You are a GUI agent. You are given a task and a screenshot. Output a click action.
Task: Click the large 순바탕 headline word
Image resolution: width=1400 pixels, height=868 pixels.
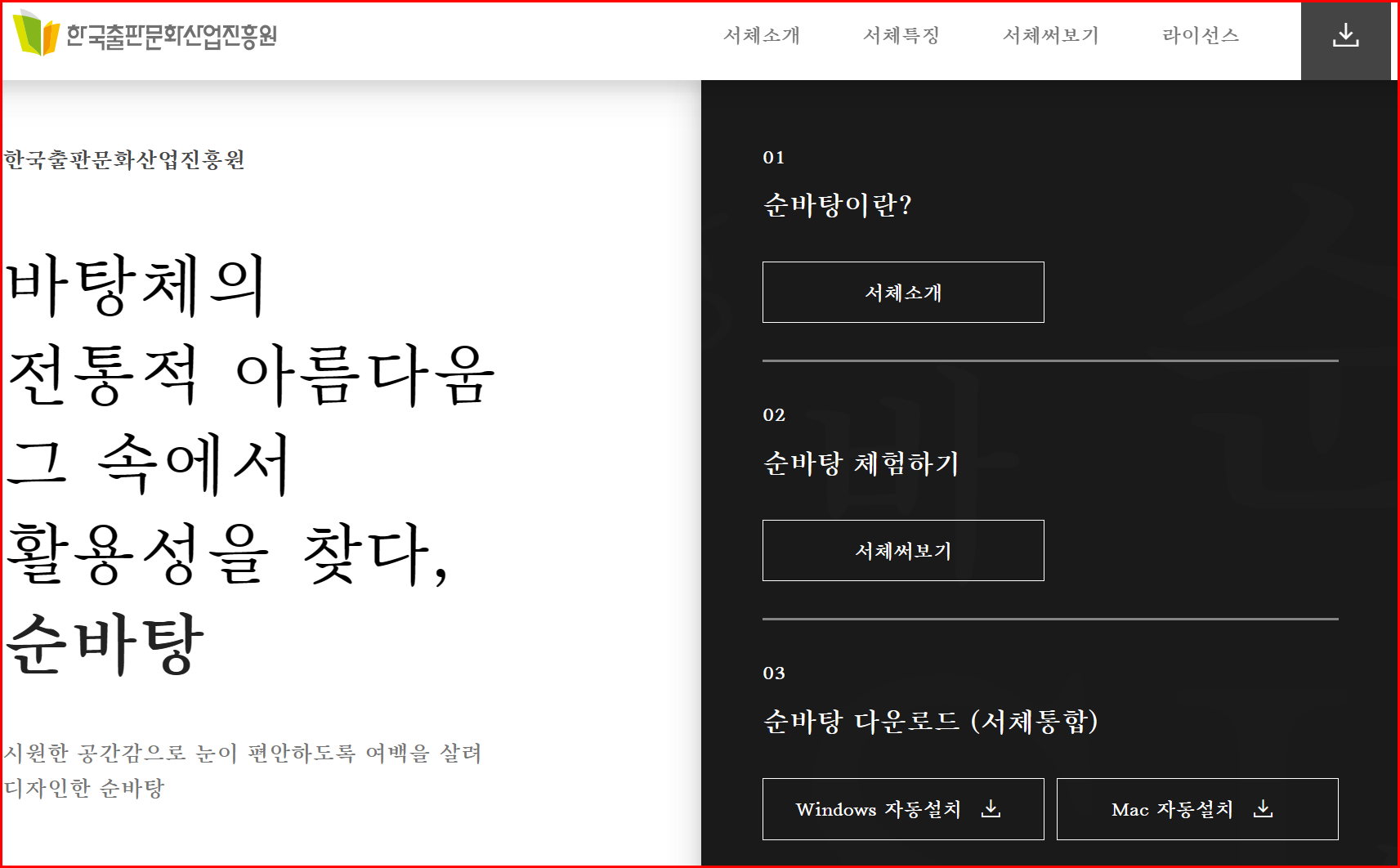click(104, 644)
